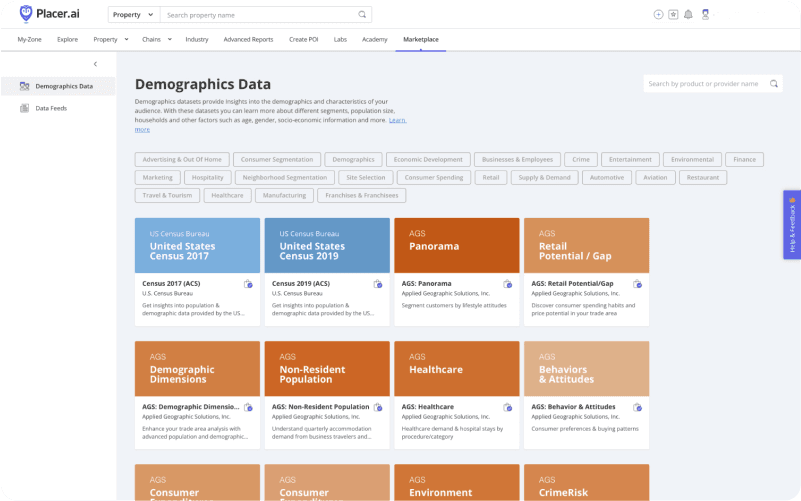Viewport: 801px width, 501px height.
Task: Click the clipboard icon on Census 2019 (ACS)
Action: 378,283
